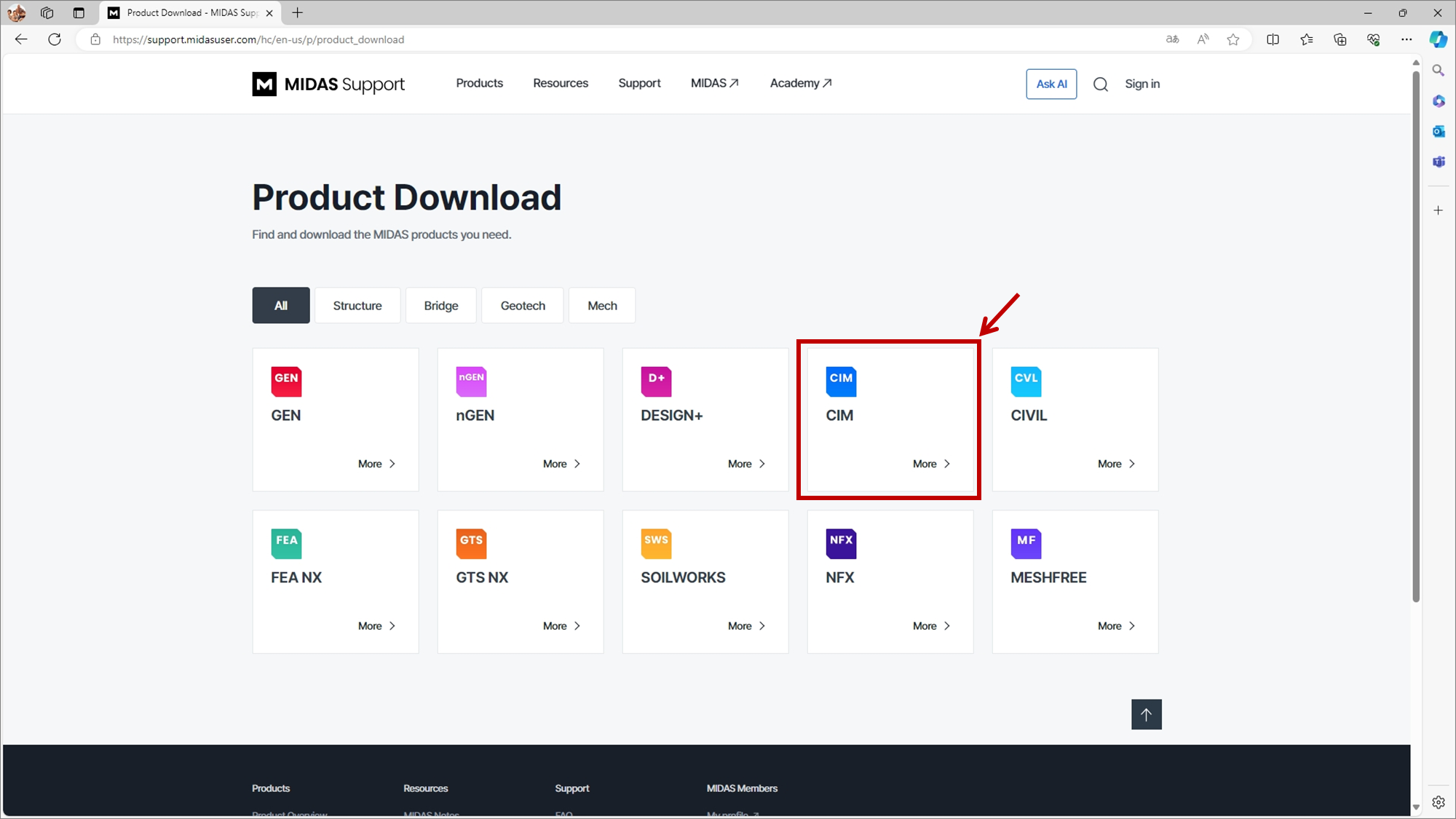This screenshot has height=819, width=1456.
Task: Open the Resources nav menu
Action: pyautogui.click(x=561, y=83)
